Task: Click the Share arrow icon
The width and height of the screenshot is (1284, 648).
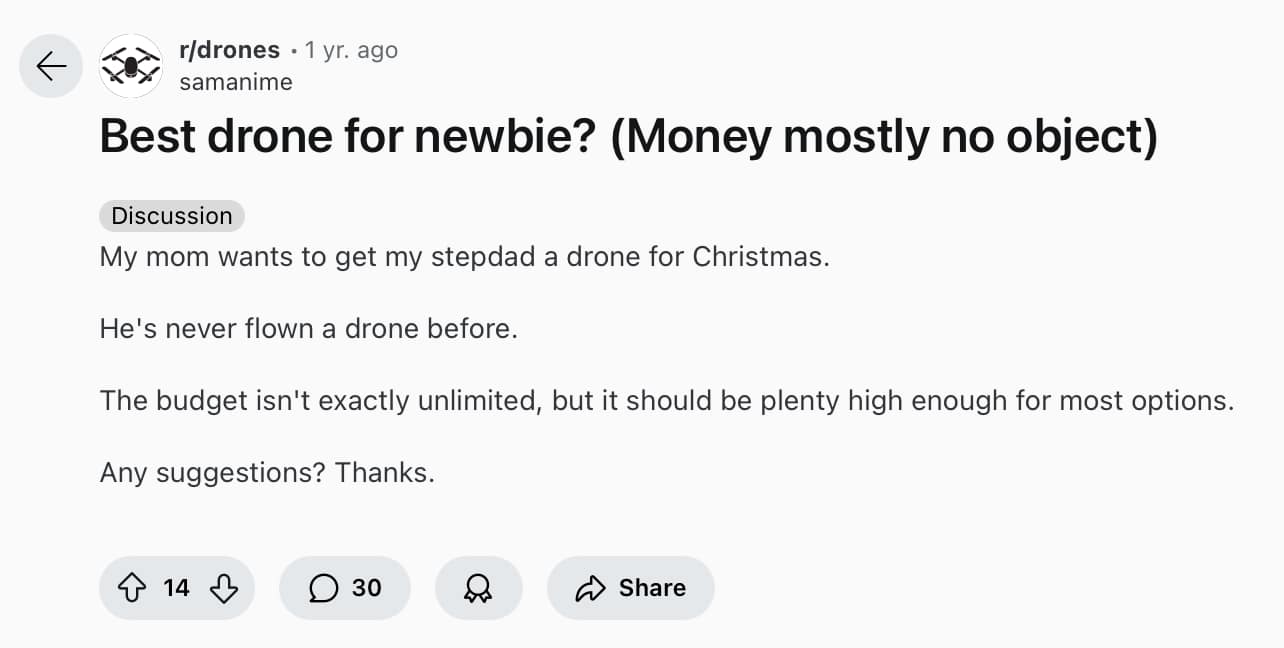Action: coord(592,588)
